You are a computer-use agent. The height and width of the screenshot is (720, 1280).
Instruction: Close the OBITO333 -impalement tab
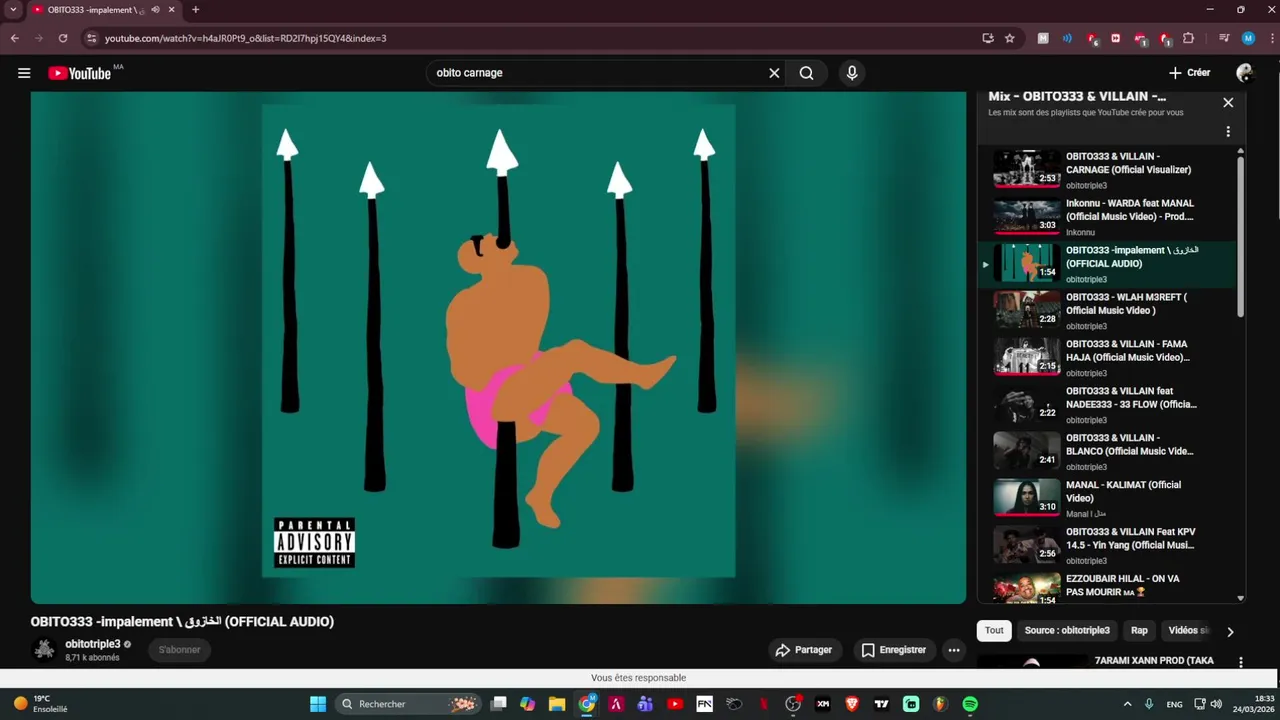(172, 10)
